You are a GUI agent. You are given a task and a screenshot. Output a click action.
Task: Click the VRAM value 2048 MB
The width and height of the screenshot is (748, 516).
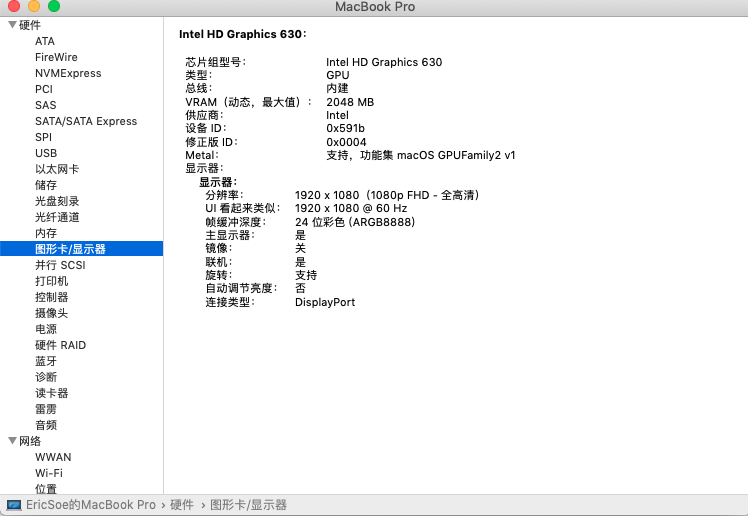(350, 102)
